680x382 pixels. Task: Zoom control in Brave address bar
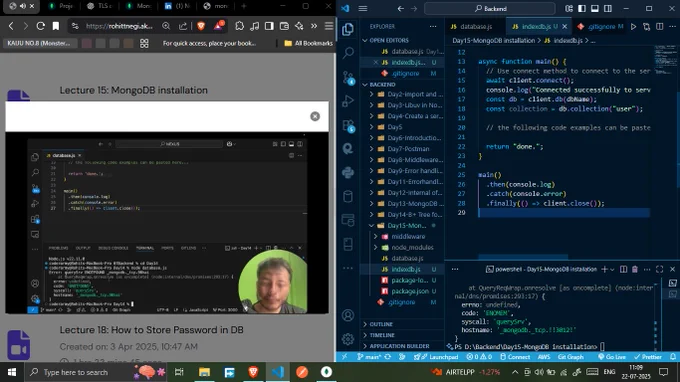pyautogui.click(x=166, y=26)
